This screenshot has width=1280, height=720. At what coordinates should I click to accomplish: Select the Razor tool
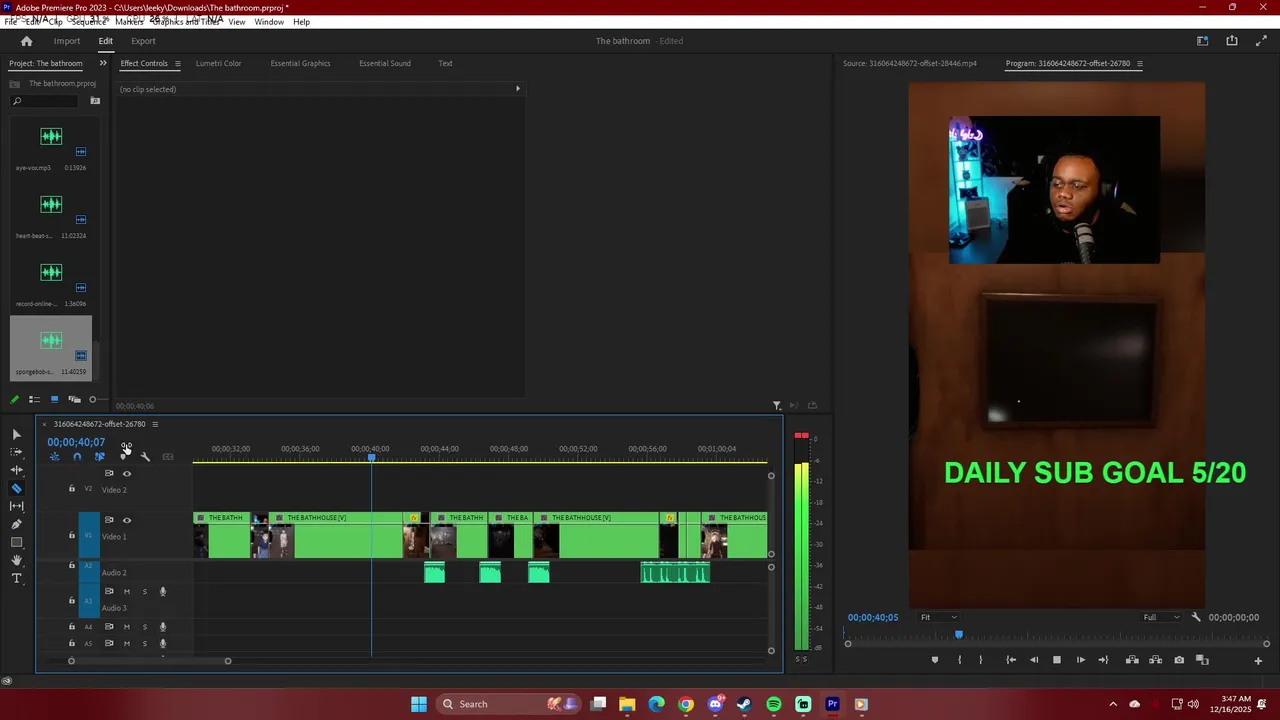(x=16, y=488)
